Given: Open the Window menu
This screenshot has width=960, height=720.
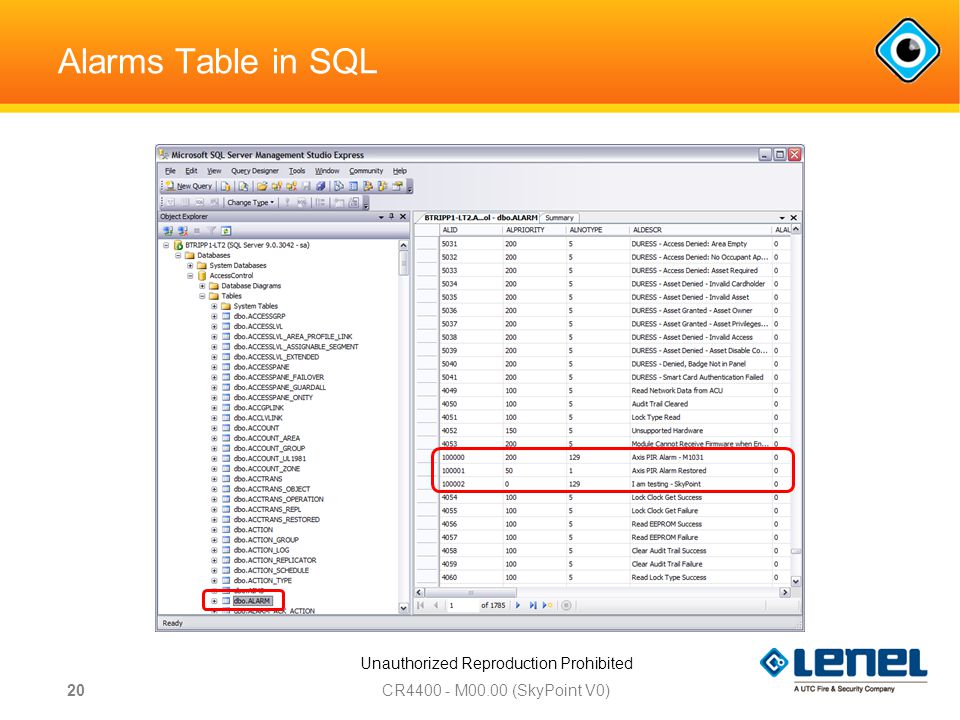Looking at the screenshot, I should [327, 171].
